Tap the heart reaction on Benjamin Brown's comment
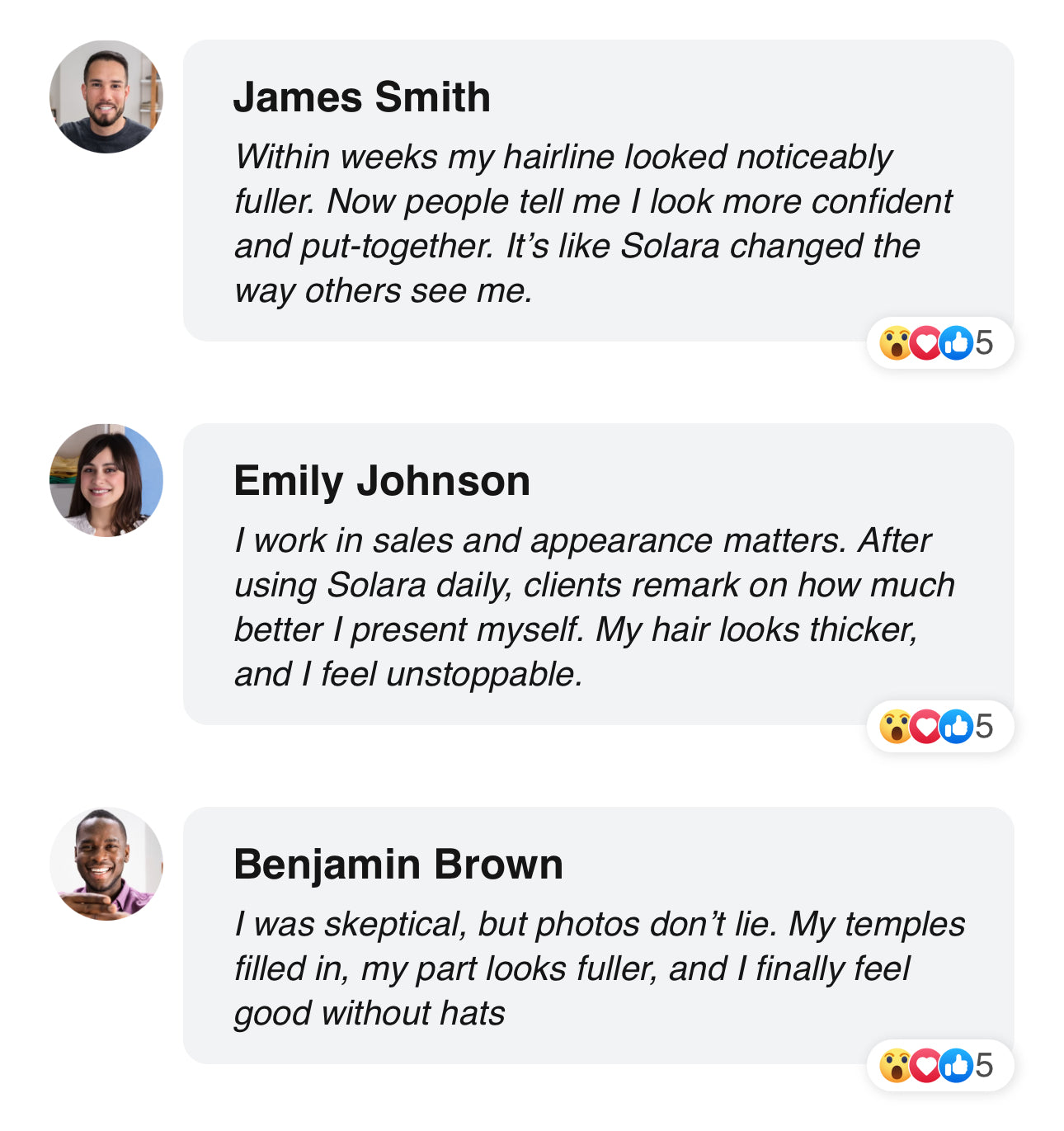1064x1131 pixels. click(x=925, y=1066)
